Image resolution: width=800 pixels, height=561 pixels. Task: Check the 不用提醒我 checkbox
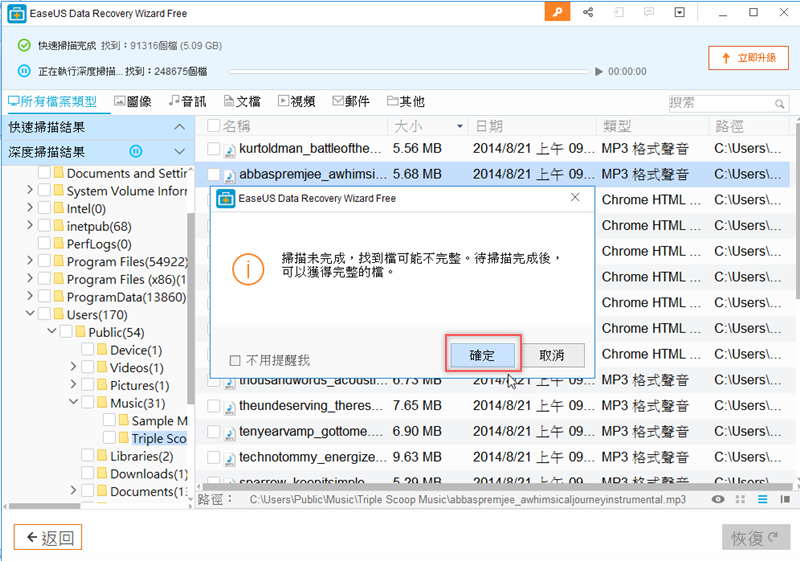tap(235, 360)
